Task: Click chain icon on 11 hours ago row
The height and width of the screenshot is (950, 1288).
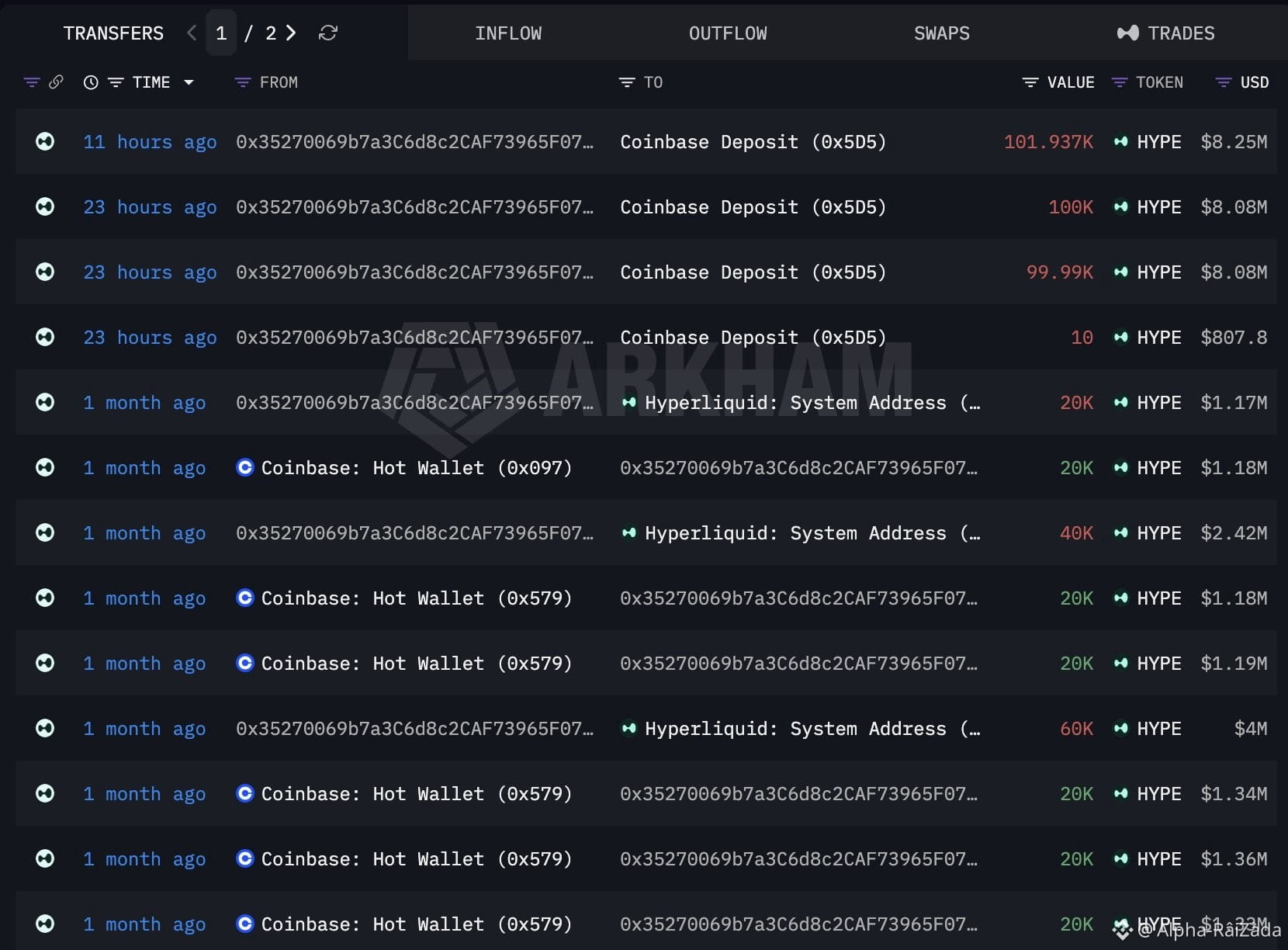Action: point(45,141)
